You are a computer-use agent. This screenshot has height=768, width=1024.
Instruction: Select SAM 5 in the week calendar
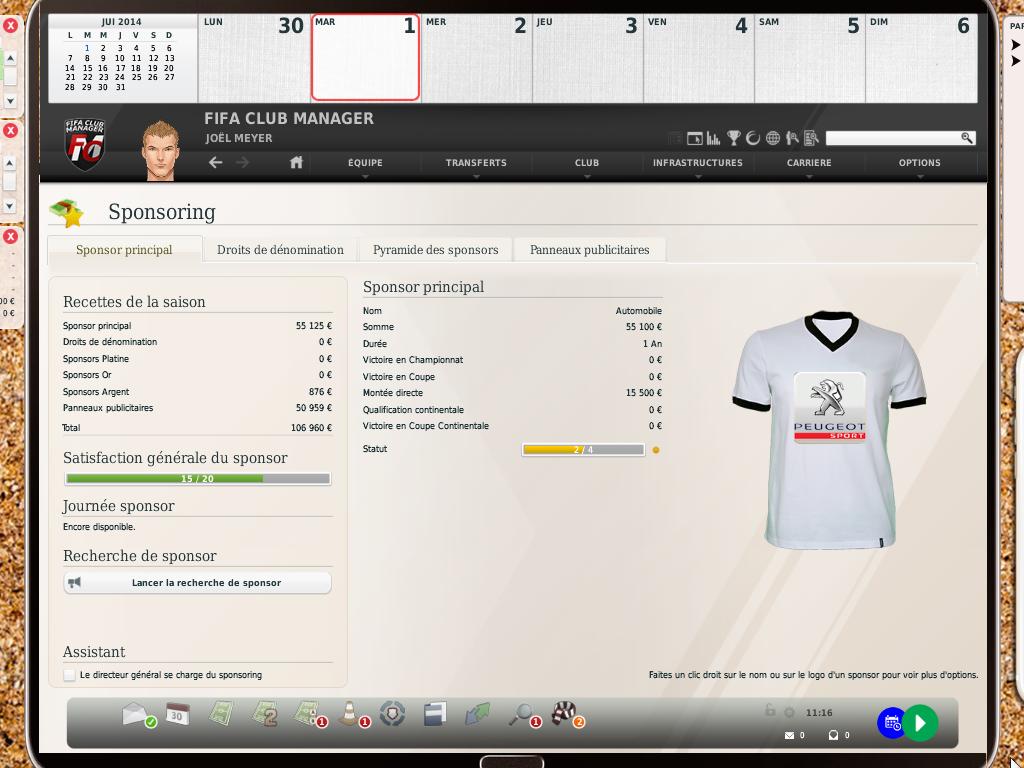tap(809, 57)
